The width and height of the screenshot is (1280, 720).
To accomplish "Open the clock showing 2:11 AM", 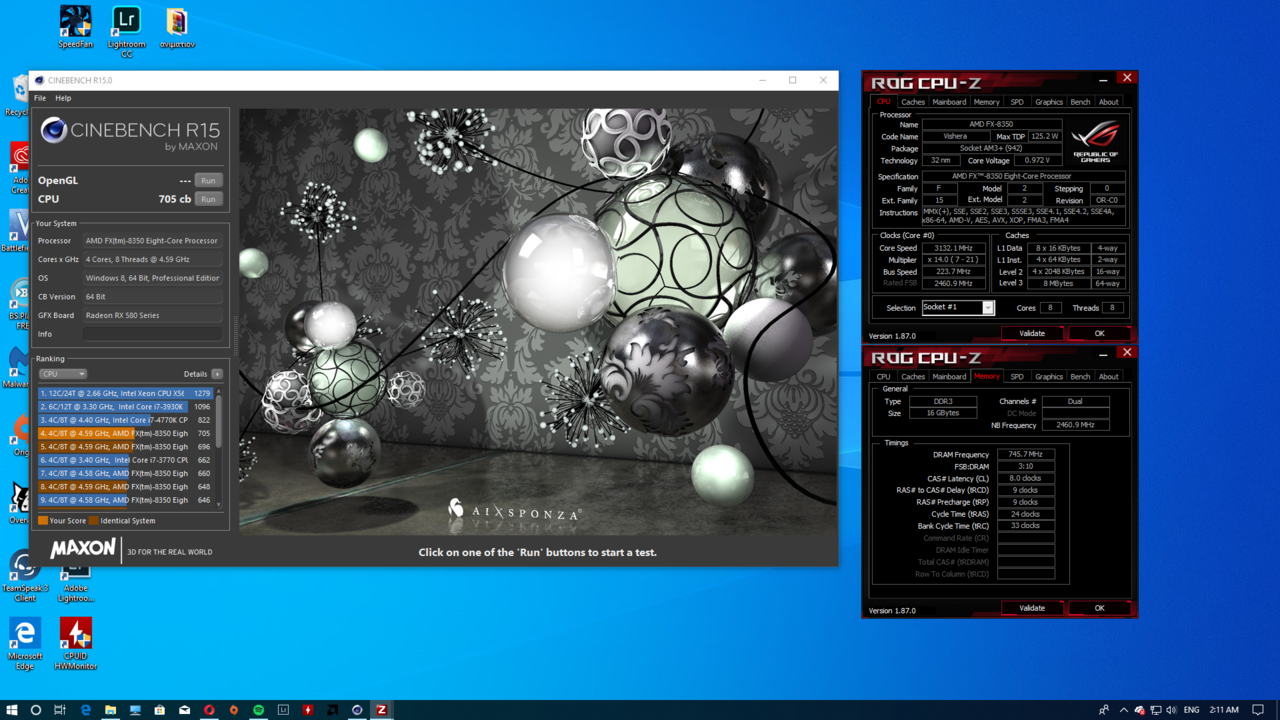I will (1224, 710).
